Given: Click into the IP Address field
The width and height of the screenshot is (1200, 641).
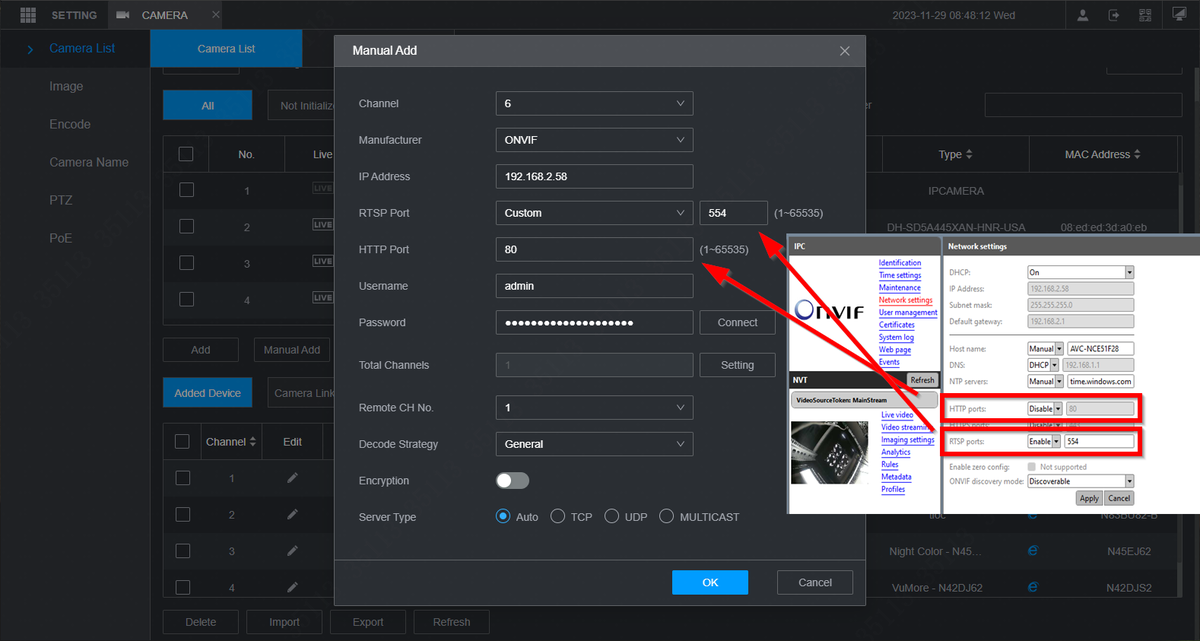Looking at the screenshot, I should click(x=594, y=177).
